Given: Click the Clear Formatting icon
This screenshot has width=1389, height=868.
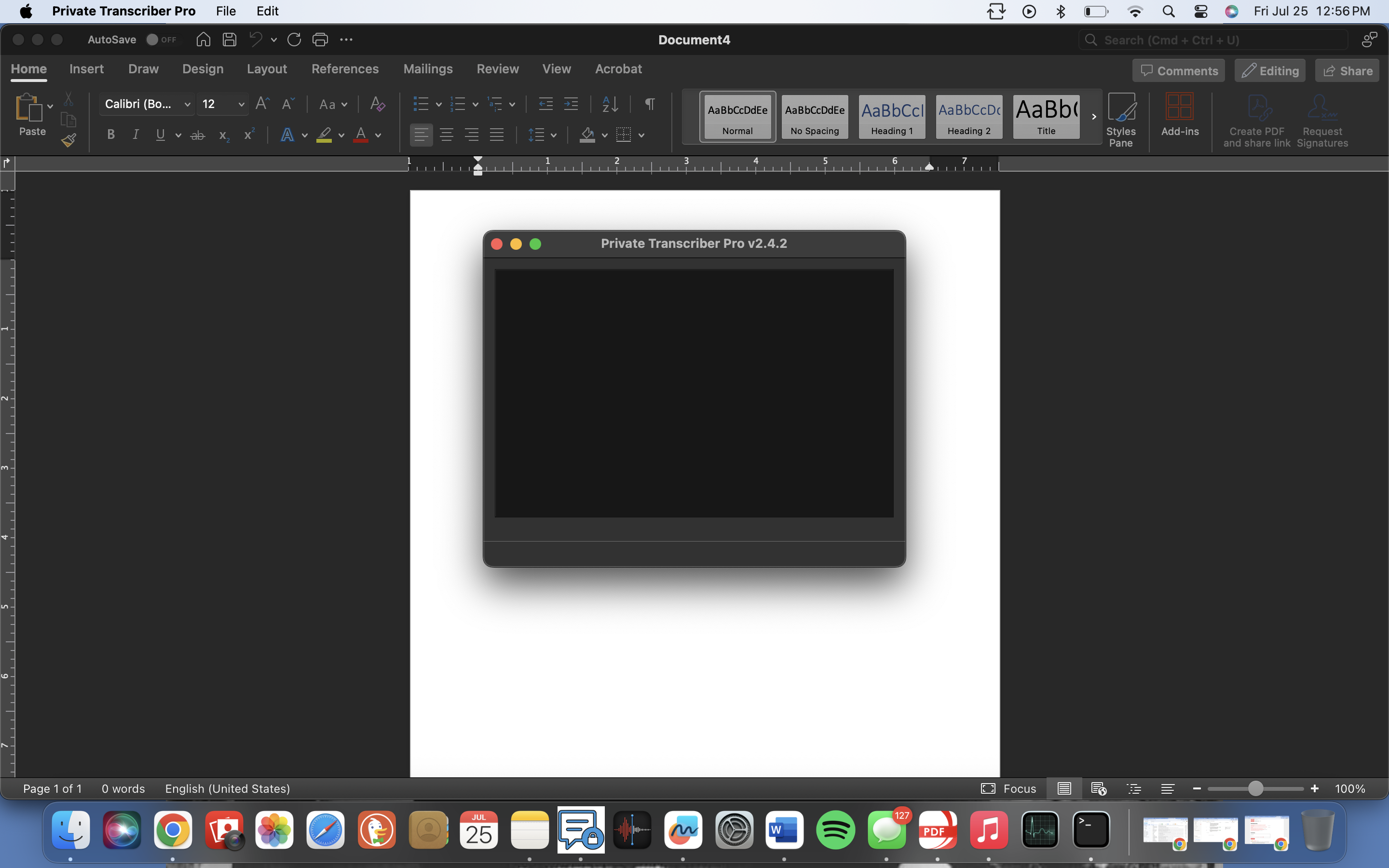Looking at the screenshot, I should pyautogui.click(x=377, y=104).
